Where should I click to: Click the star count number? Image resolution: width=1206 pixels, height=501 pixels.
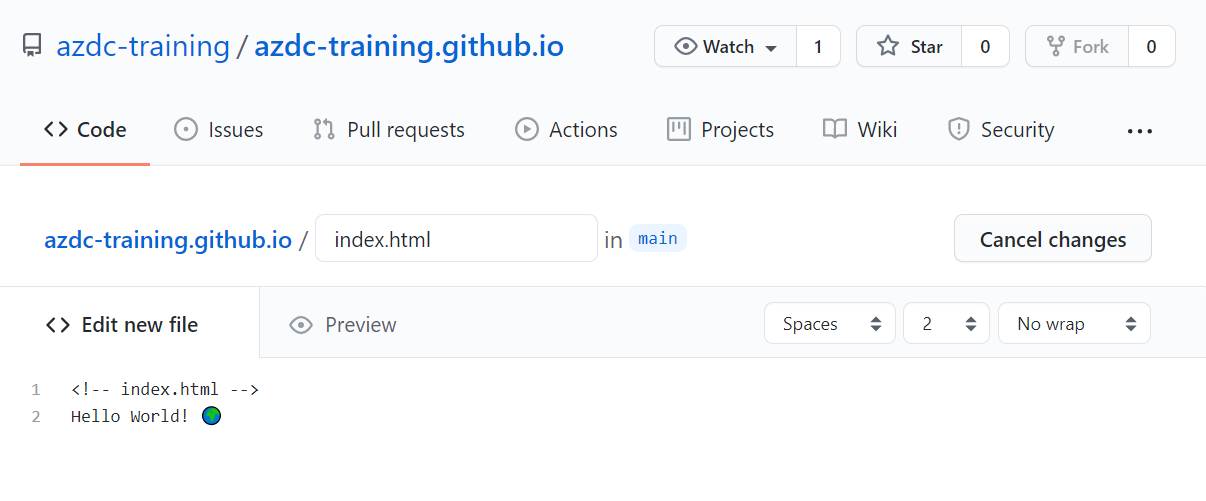[985, 46]
